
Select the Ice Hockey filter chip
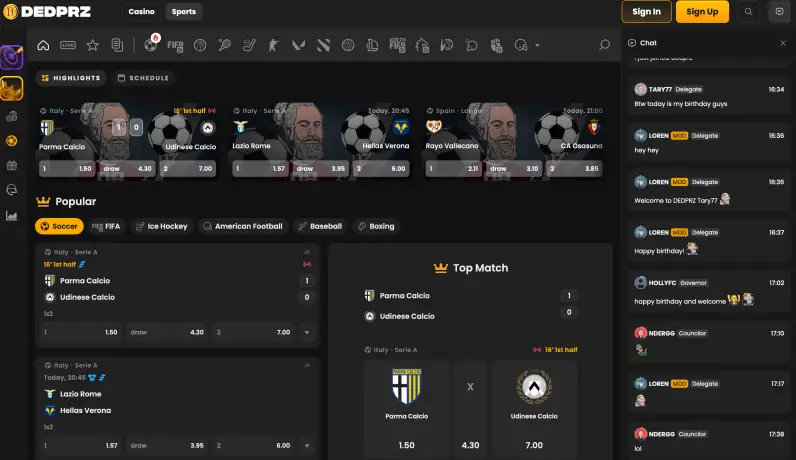point(161,226)
